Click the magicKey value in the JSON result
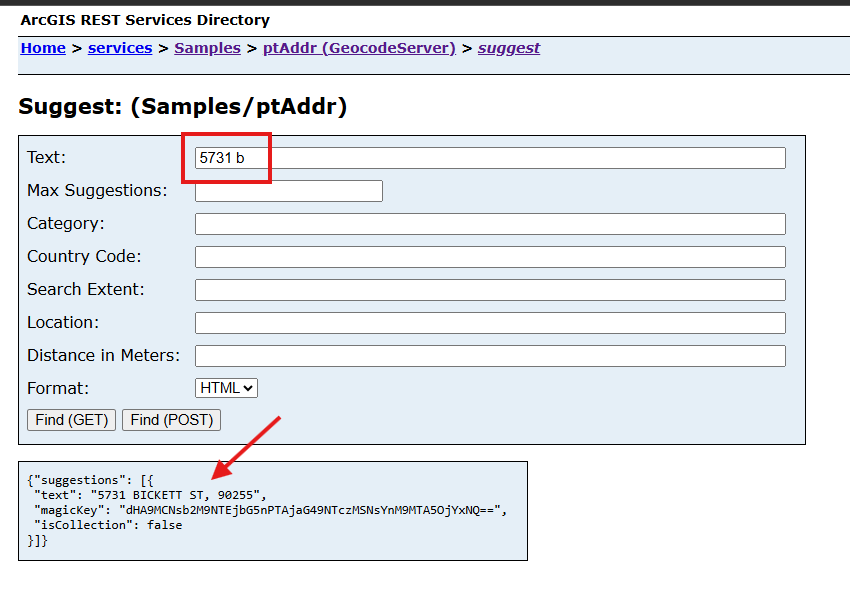The height and width of the screenshot is (612, 850). (x=310, y=510)
